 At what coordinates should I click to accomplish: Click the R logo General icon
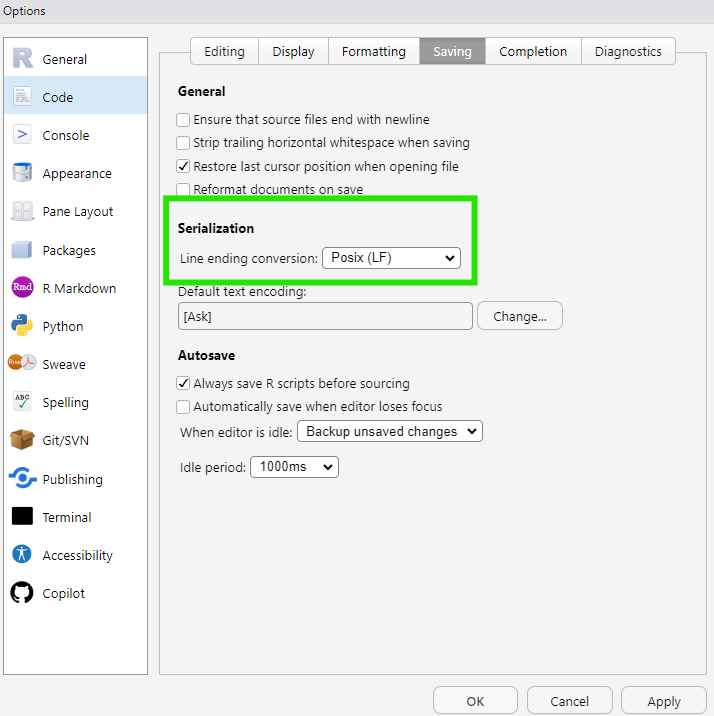[22, 59]
